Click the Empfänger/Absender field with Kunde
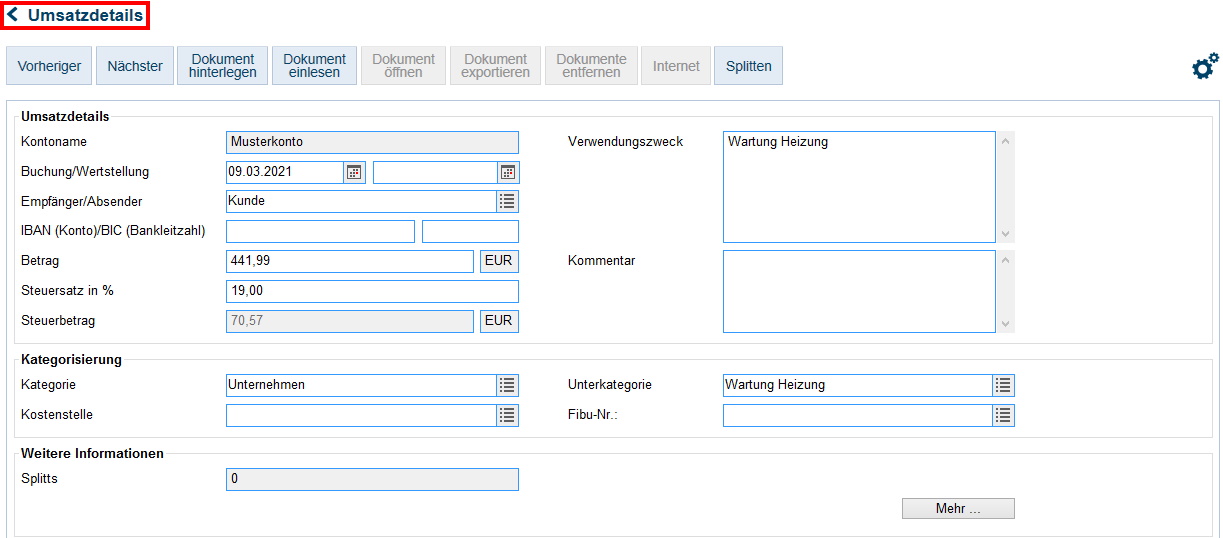Image resolution: width=1223 pixels, height=538 pixels. tap(361, 201)
